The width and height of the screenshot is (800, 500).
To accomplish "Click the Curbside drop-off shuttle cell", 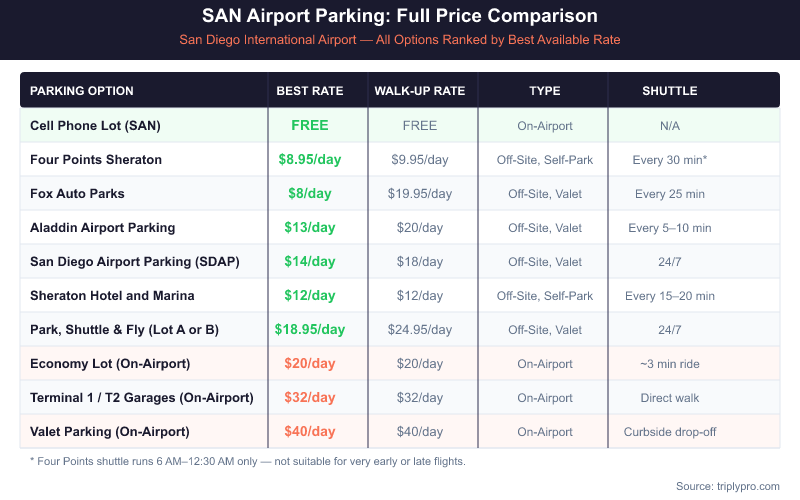I will [x=670, y=432].
